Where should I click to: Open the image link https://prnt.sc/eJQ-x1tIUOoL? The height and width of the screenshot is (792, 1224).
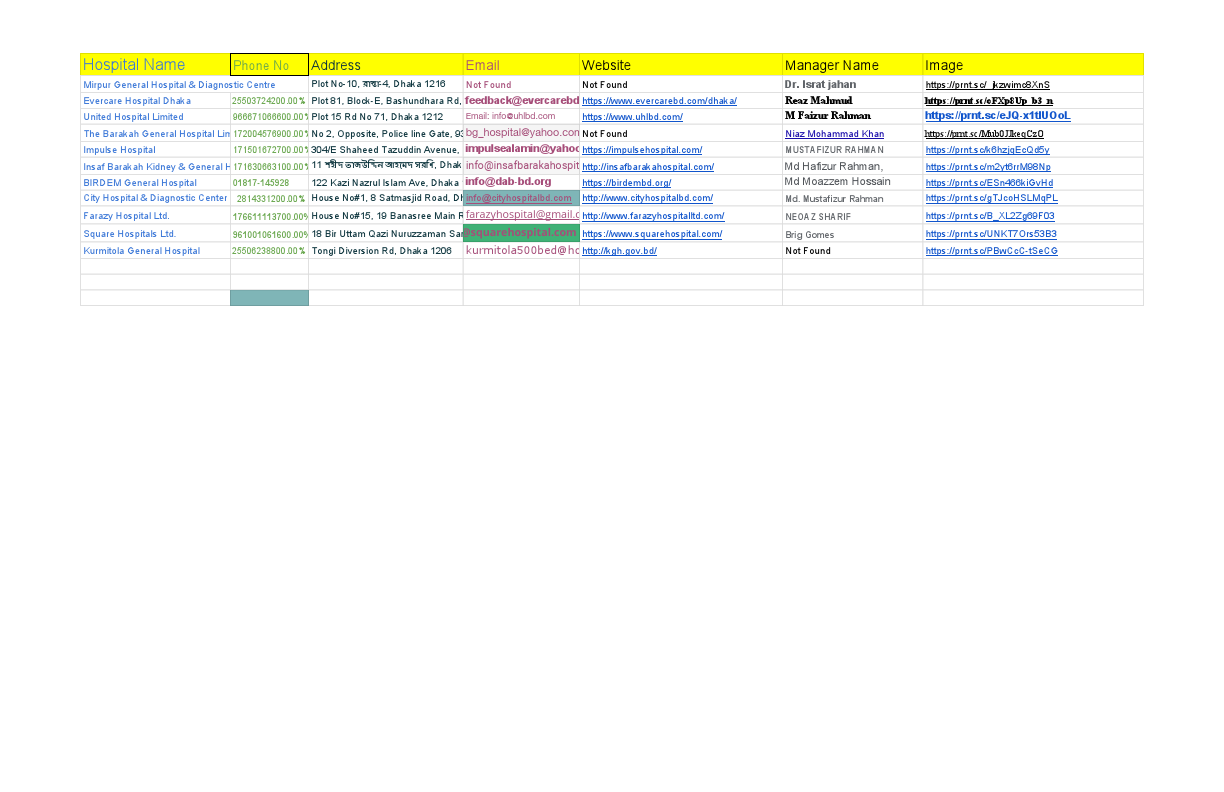[996, 115]
